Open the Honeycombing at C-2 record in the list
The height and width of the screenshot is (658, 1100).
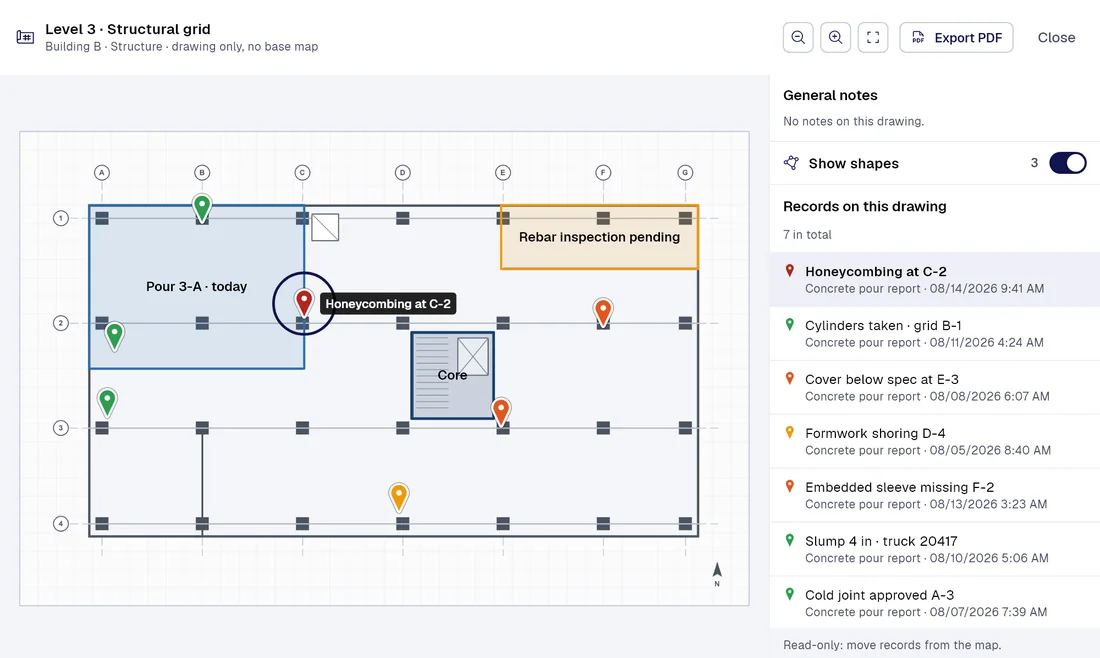pyautogui.click(x=934, y=279)
